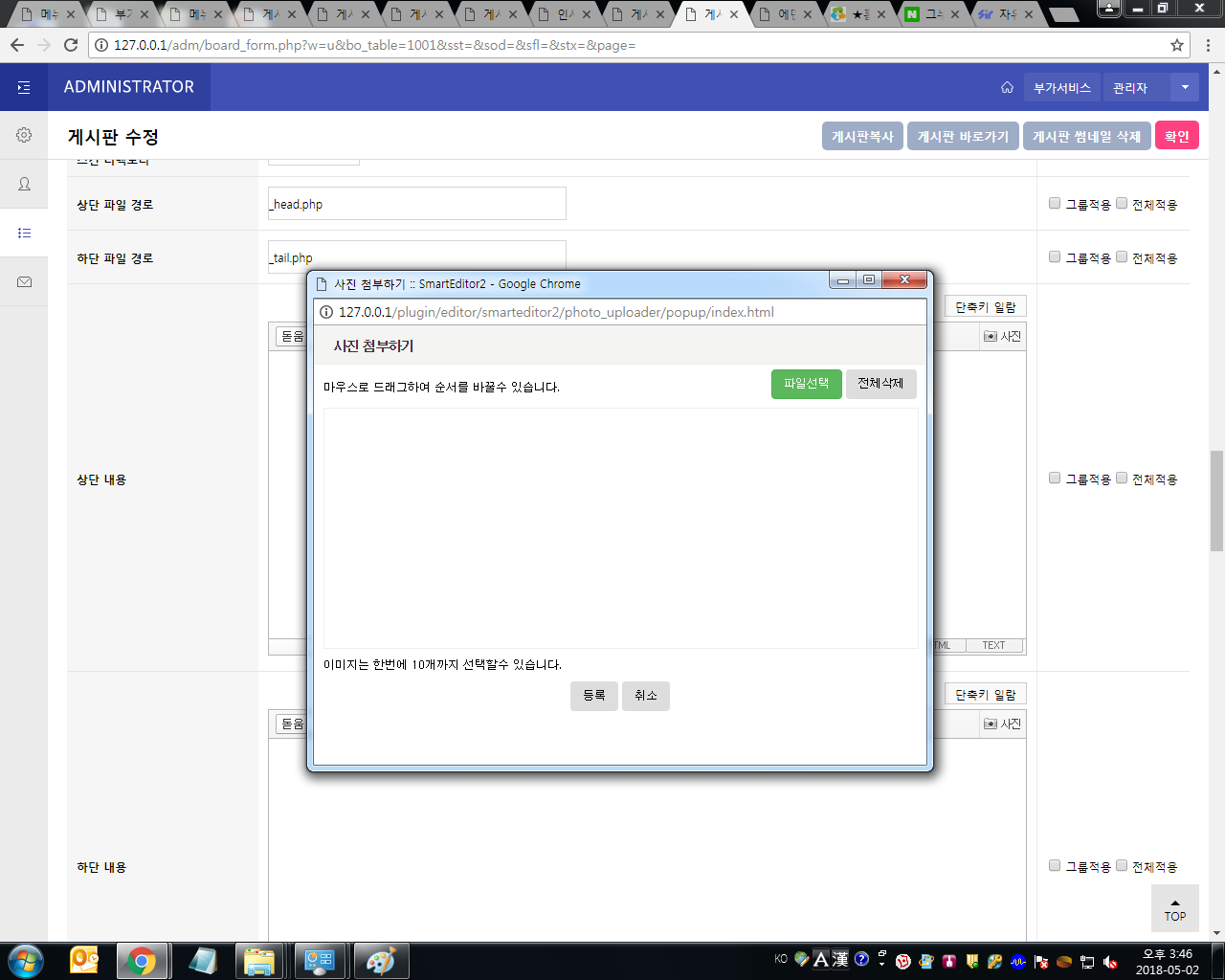Open the Paint palette icon in the taskbar
The image size is (1225, 980).
[x=381, y=961]
